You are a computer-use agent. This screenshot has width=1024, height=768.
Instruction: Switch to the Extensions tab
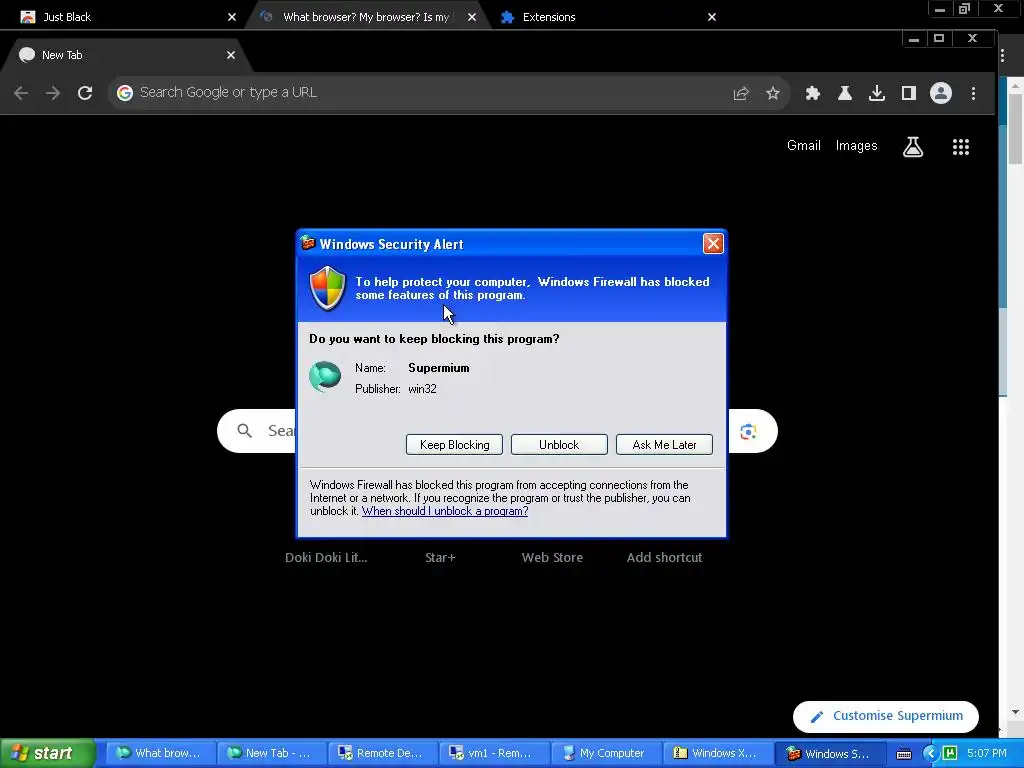(607, 17)
